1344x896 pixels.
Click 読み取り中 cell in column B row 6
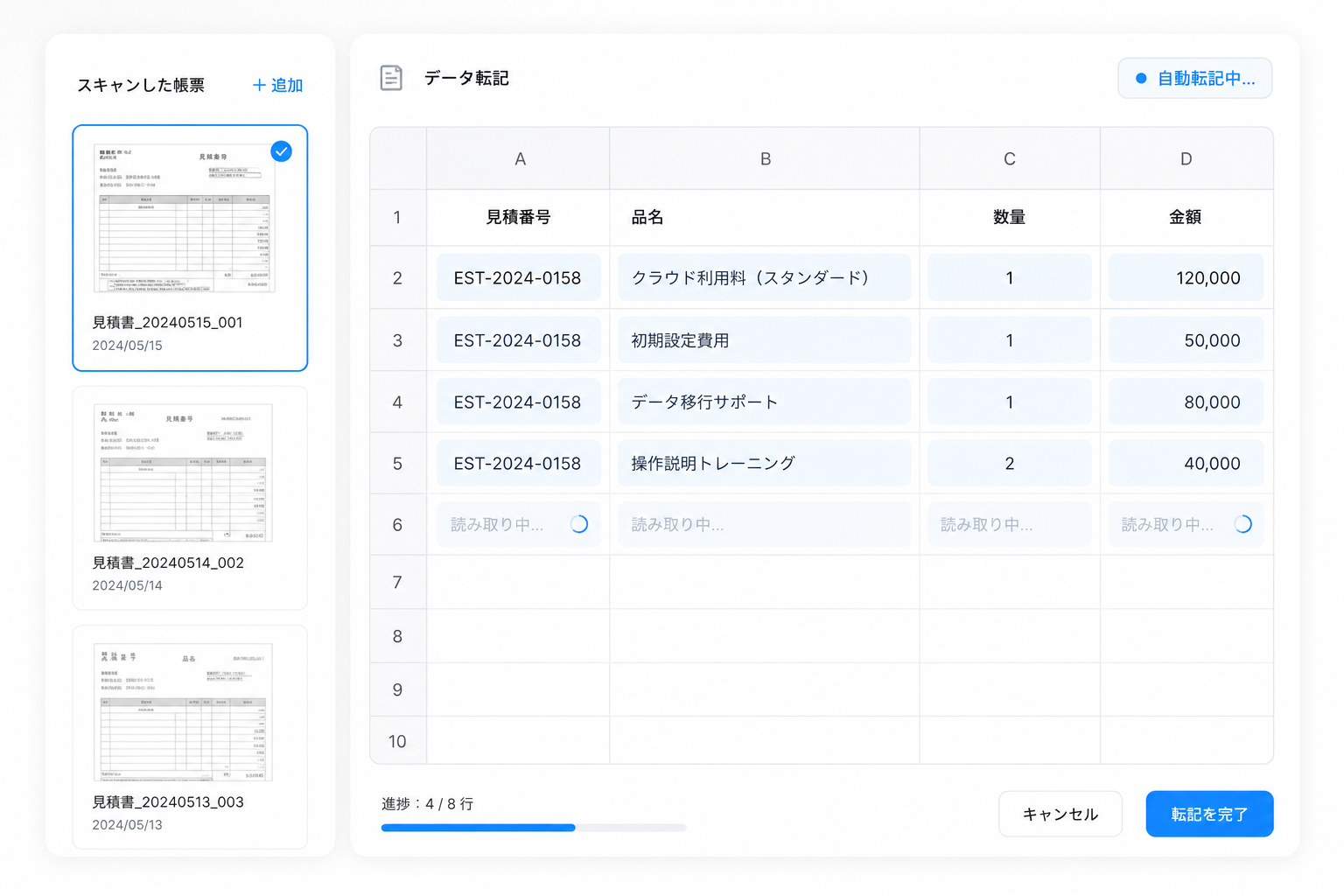coord(765,525)
